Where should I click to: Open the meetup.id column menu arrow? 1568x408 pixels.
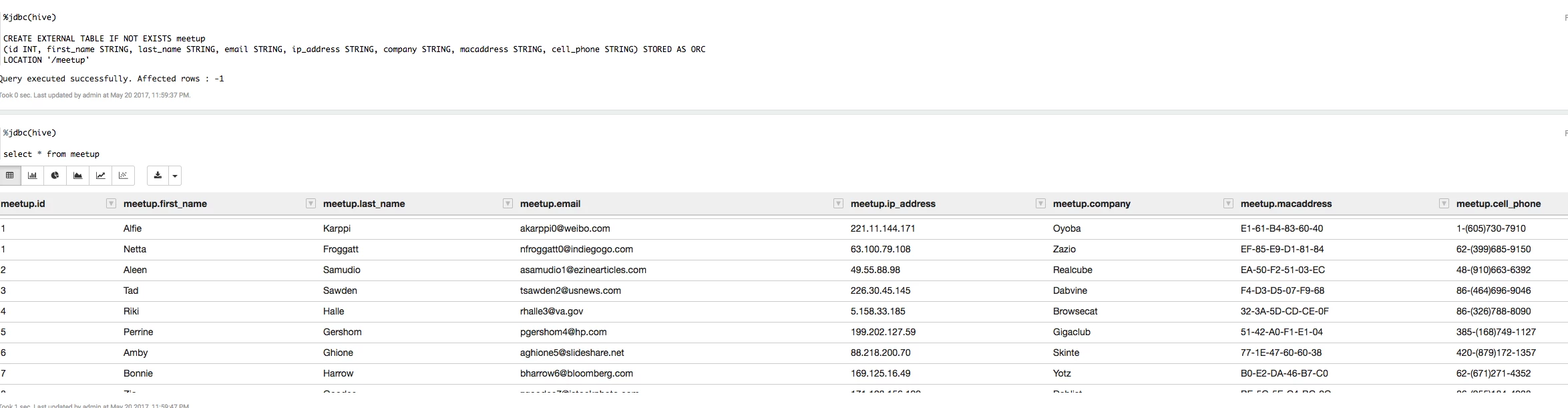111,204
